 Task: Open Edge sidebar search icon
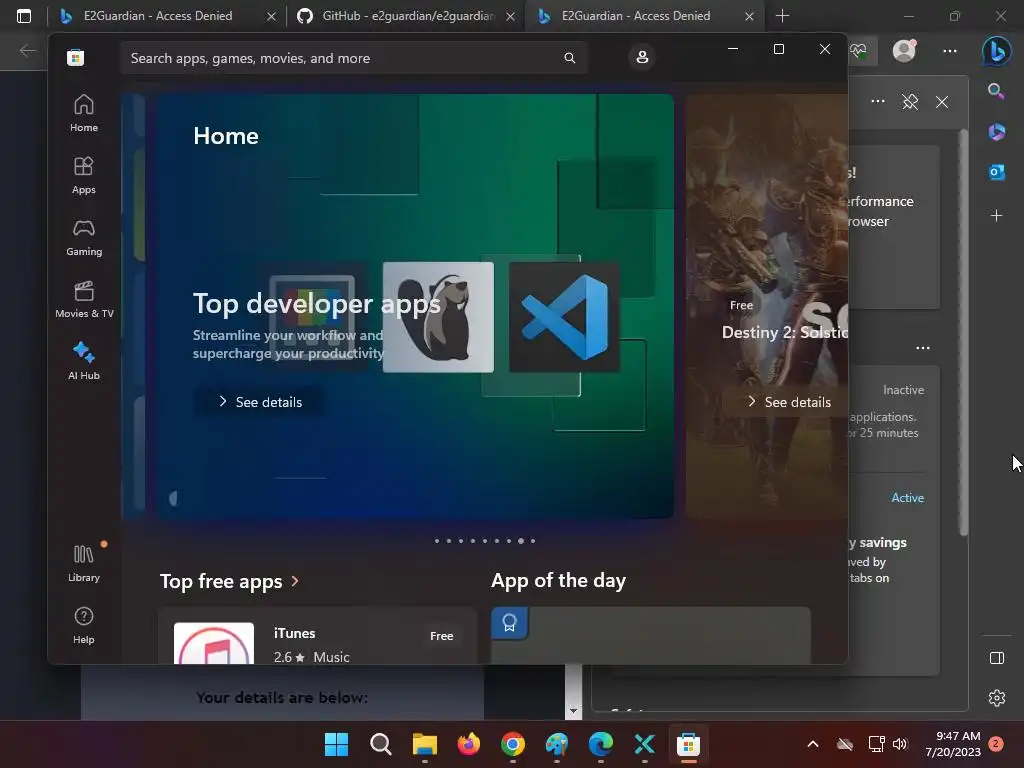(x=996, y=91)
